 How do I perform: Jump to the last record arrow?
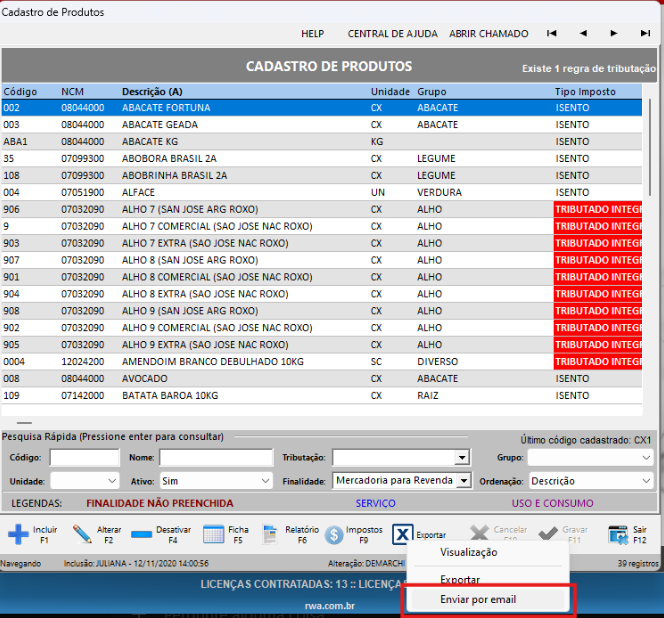645,33
